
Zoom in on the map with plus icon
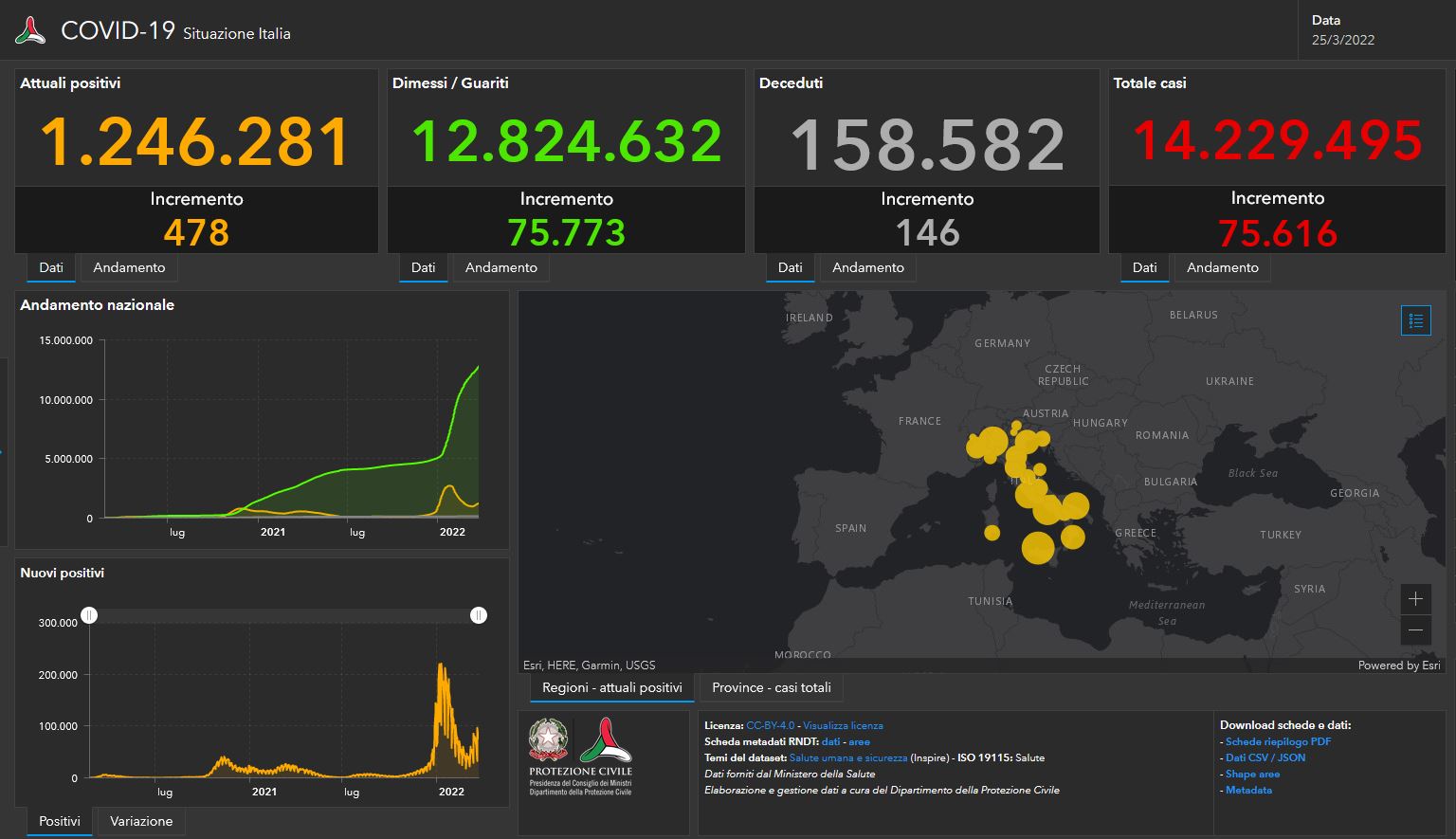(x=1415, y=599)
